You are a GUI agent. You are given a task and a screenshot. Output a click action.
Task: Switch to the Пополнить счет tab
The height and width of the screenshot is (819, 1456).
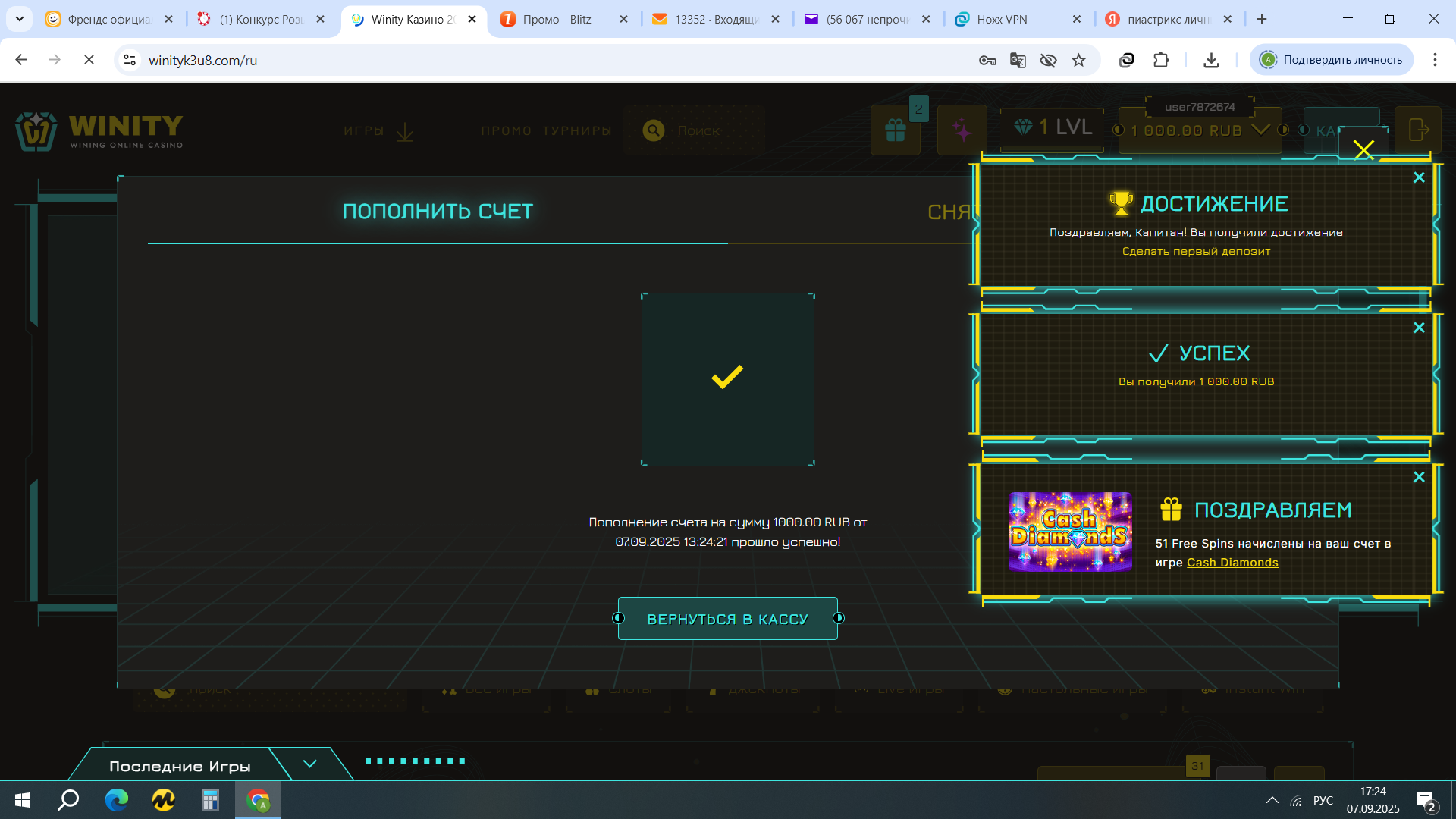click(438, 212)
